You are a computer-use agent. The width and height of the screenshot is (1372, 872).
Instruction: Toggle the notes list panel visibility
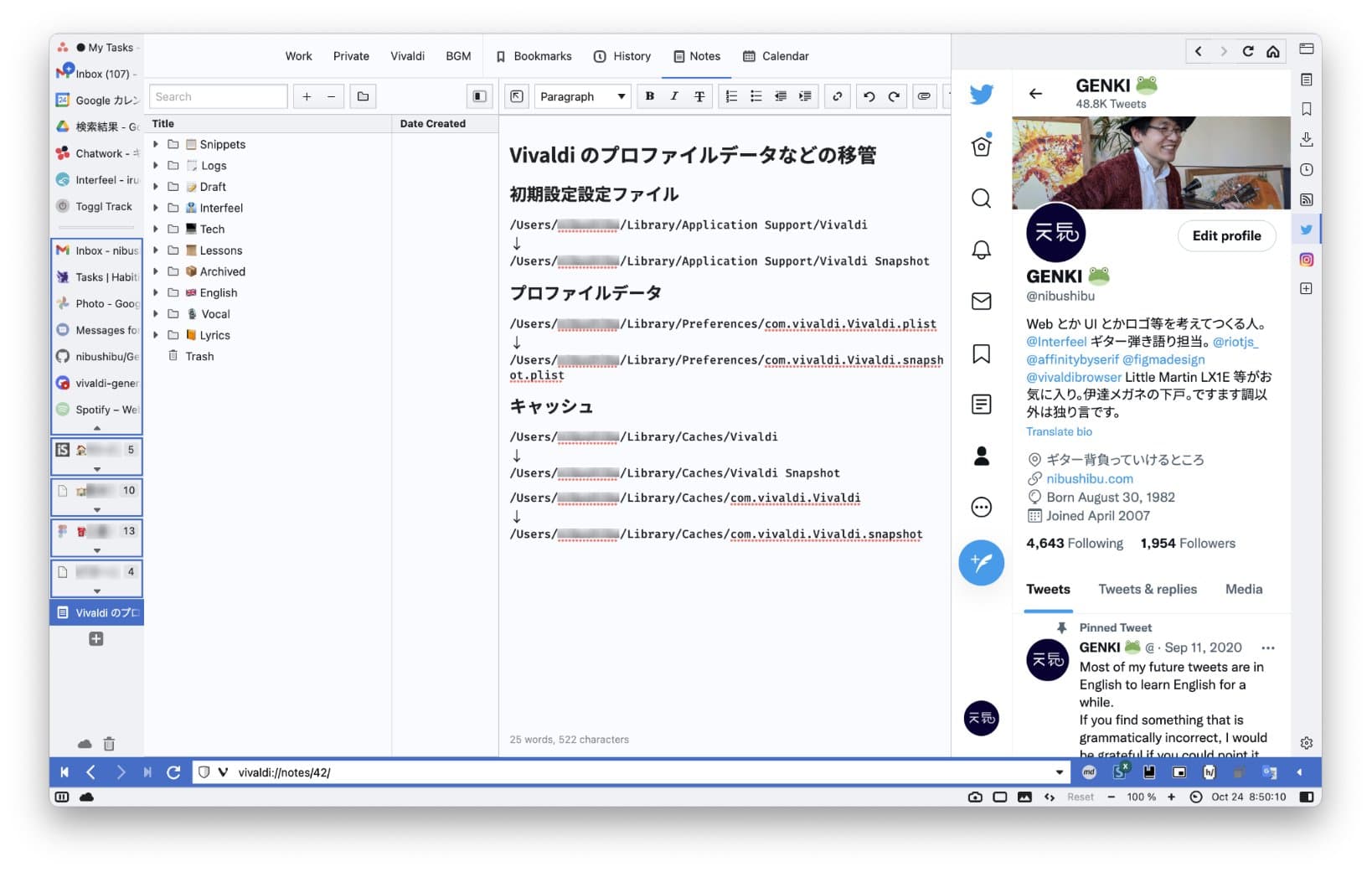point(479,96)
